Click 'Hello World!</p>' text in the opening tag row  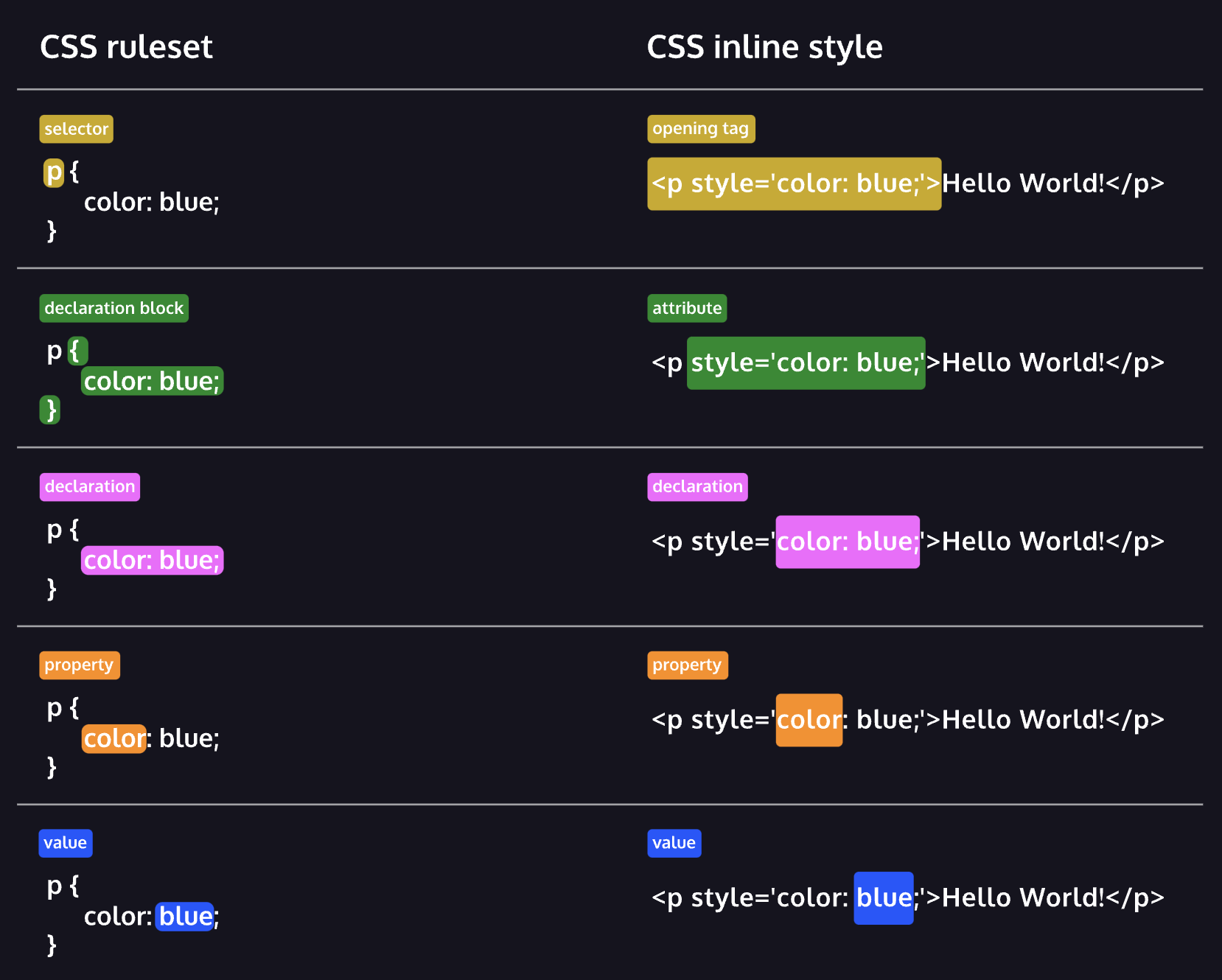click(1053, 183)
